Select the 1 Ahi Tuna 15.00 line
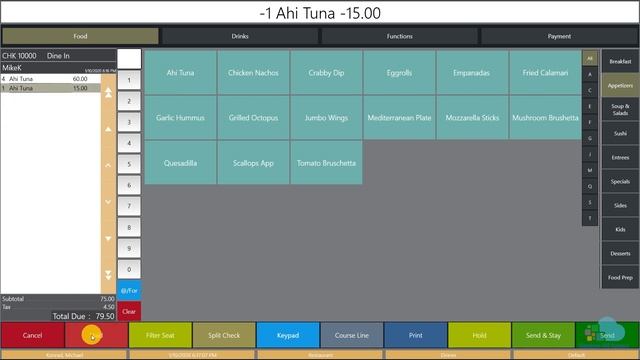 51,88
